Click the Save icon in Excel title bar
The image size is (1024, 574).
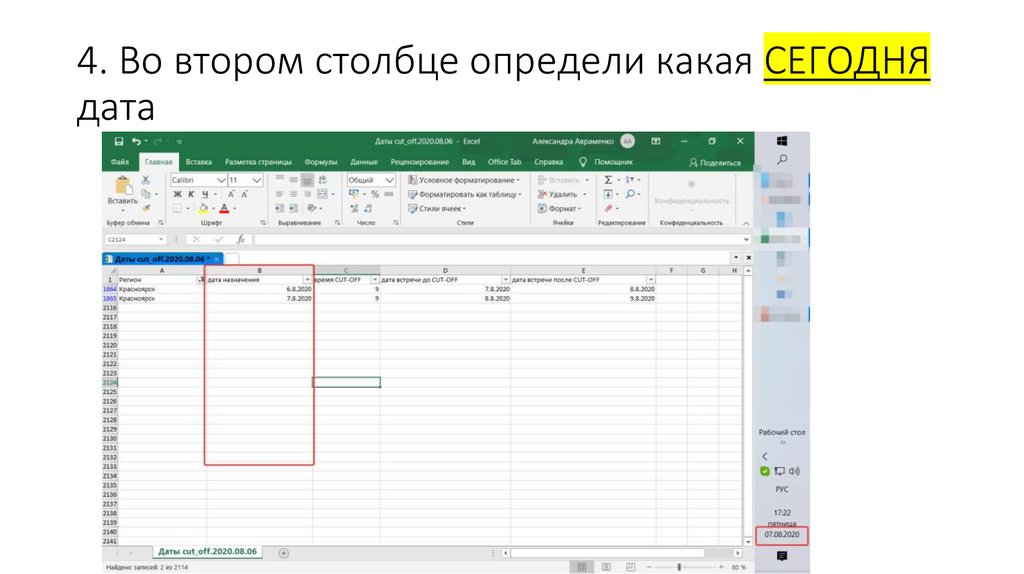pos(119,141)
